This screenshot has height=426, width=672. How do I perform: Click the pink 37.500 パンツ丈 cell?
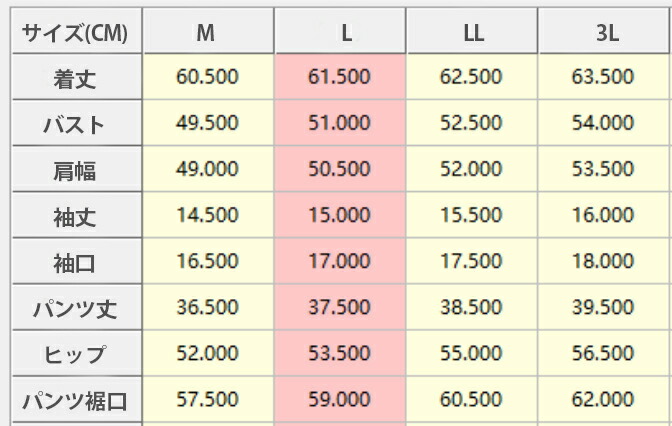pyautogui.click(x=340, y=308)
